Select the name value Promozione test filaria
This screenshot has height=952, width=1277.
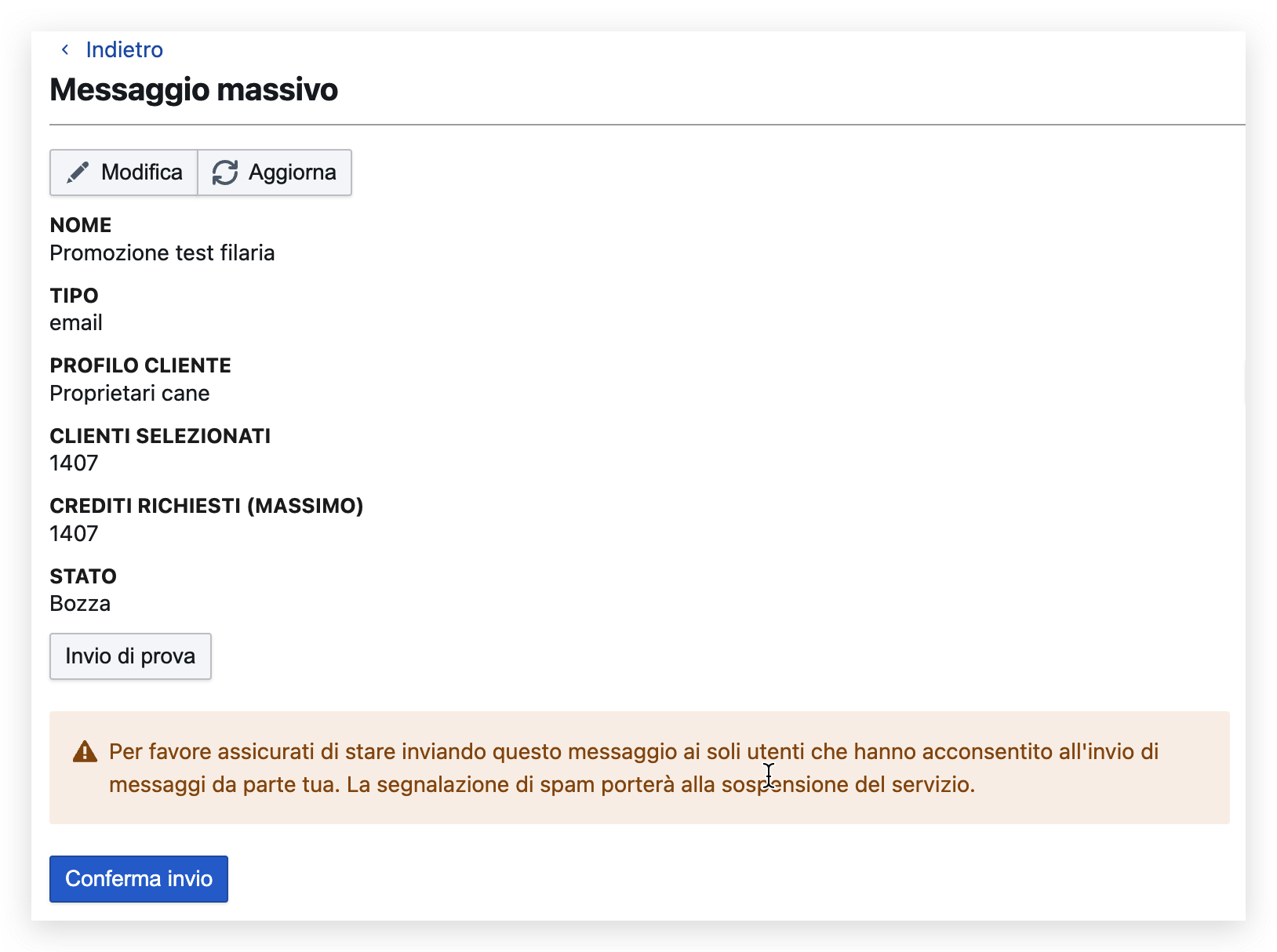[162, 253]
